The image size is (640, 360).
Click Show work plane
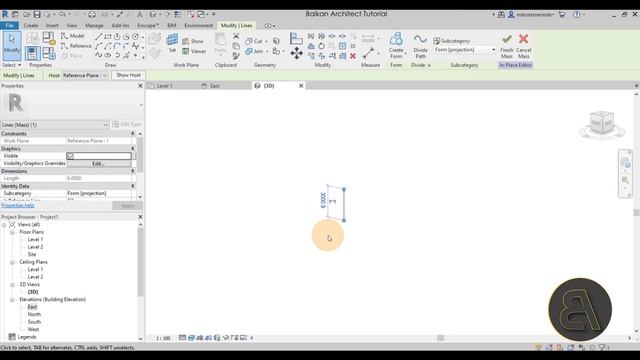pyautogui.click(x=193, y=41)
